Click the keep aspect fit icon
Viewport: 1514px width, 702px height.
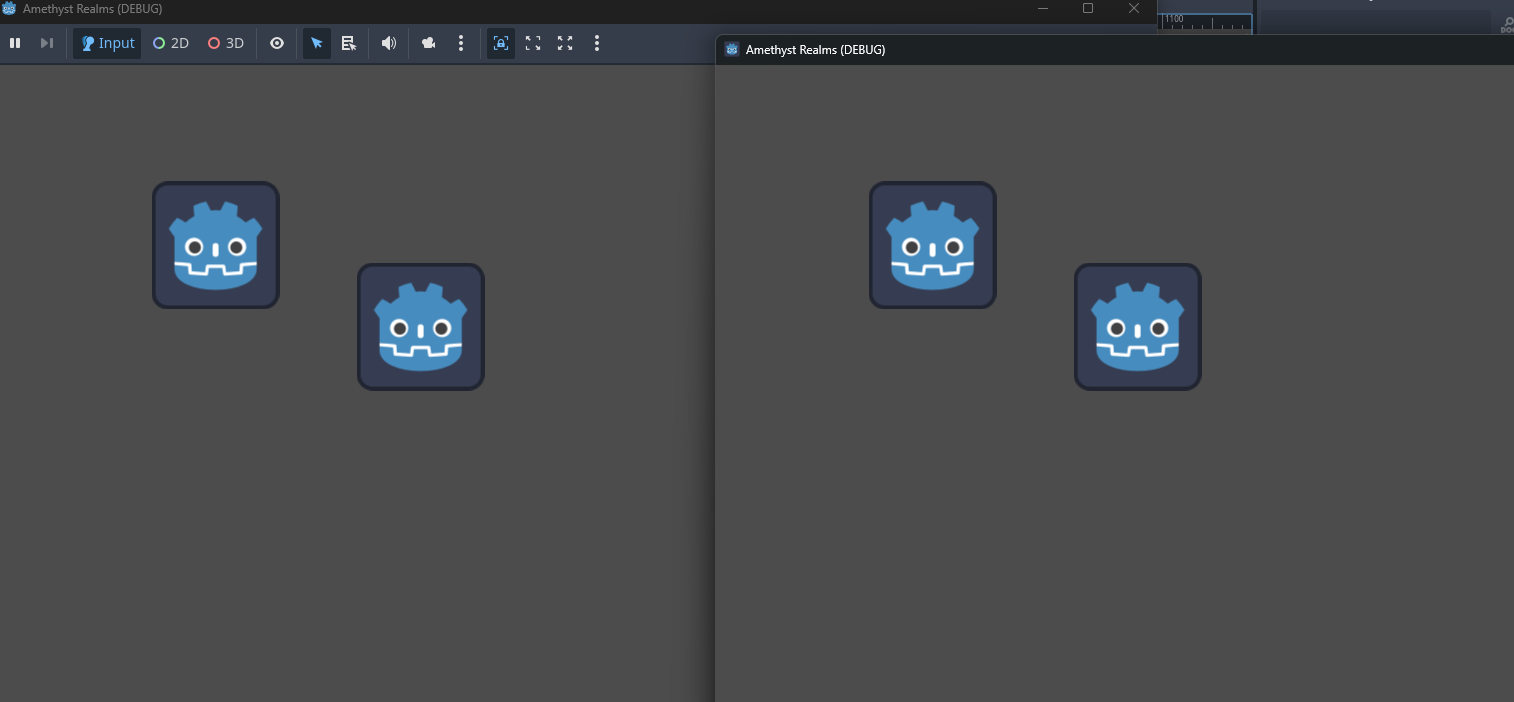pos(533,43)
